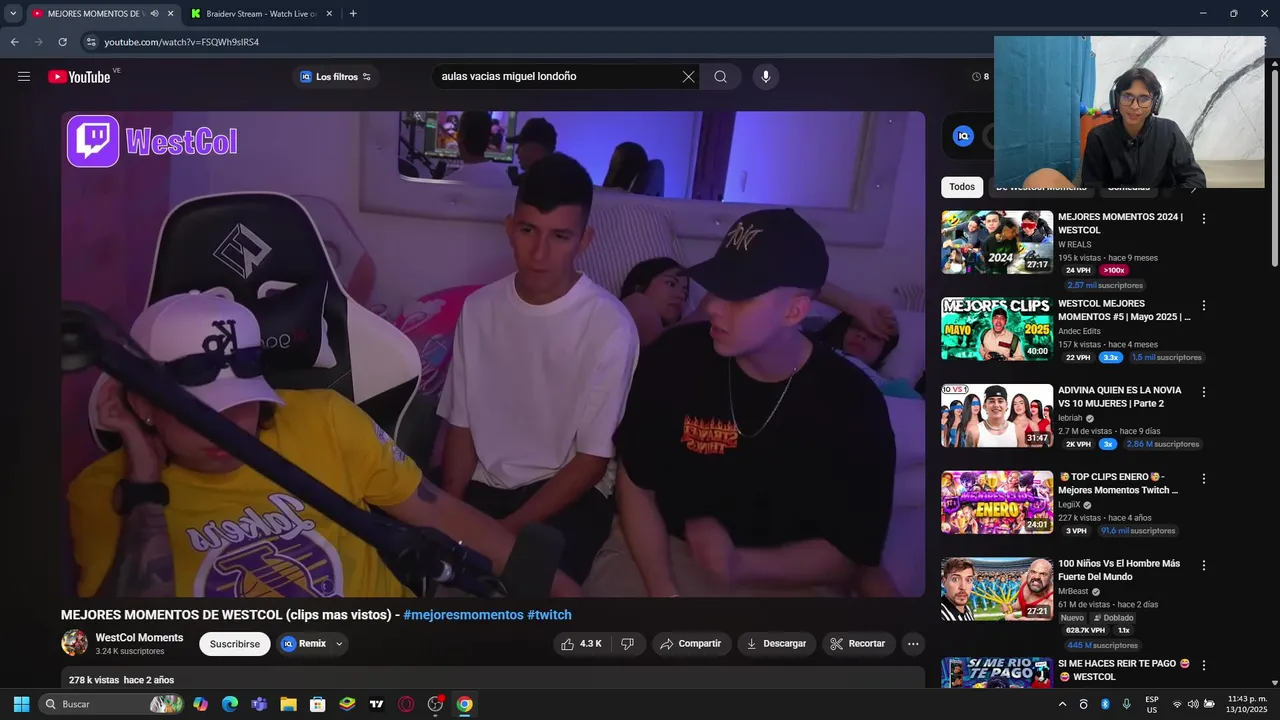
Task: Open WestCol Moments channel avatar
Action: [x=74, y=643]
